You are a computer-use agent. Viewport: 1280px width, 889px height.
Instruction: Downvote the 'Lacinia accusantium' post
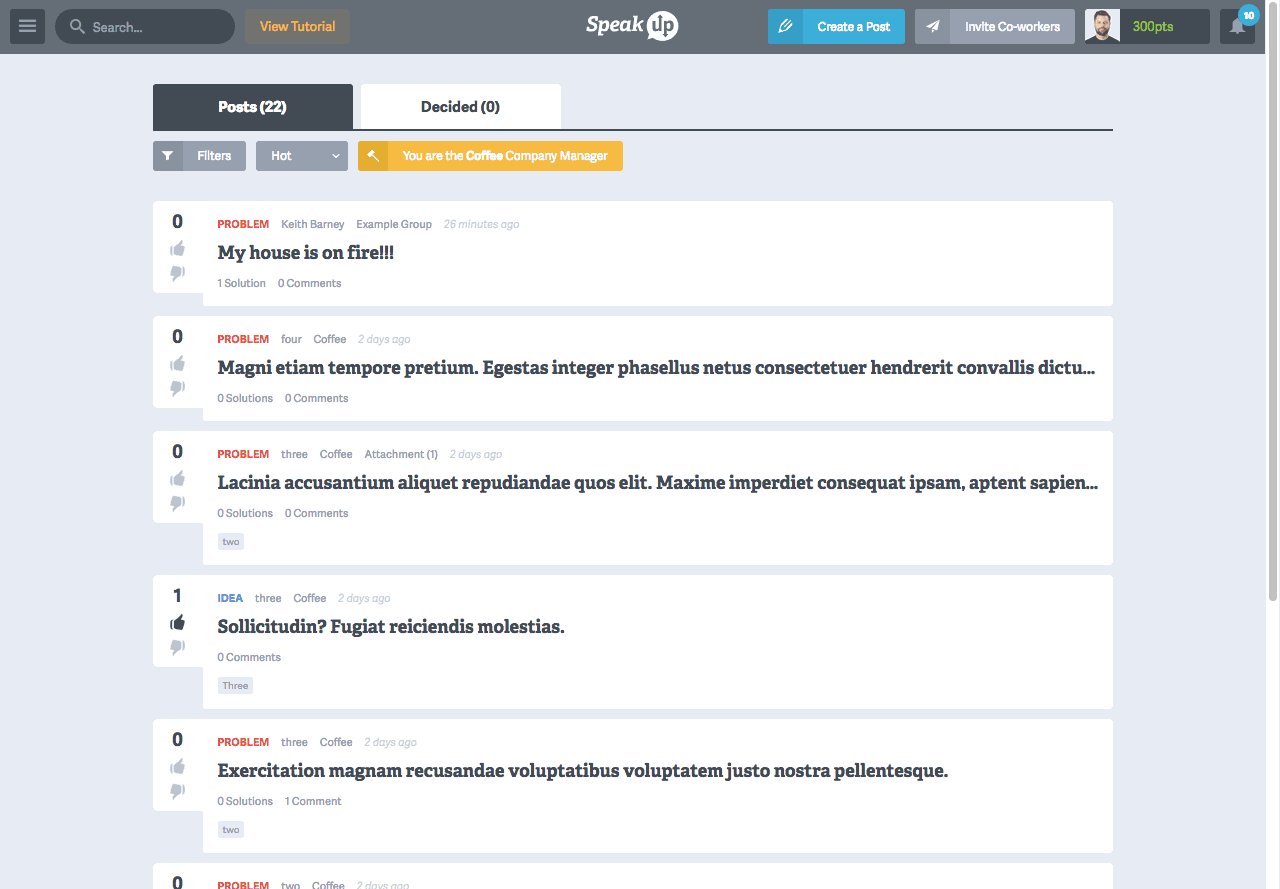[x=177, y=502]
